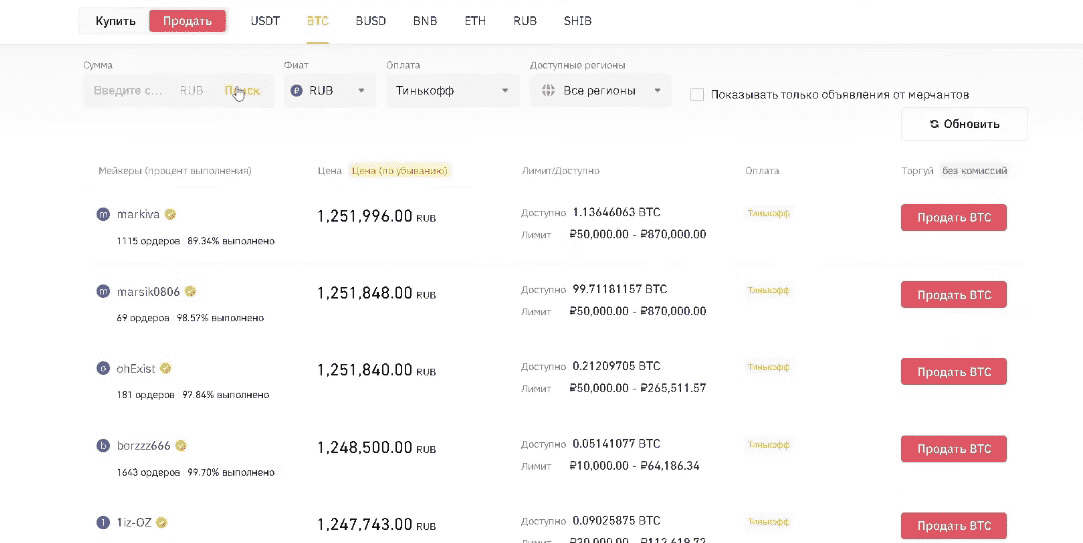Sell BTC to 1iz-OZ
This screenshot has height=543, width=1083.
tap(953, 526)
